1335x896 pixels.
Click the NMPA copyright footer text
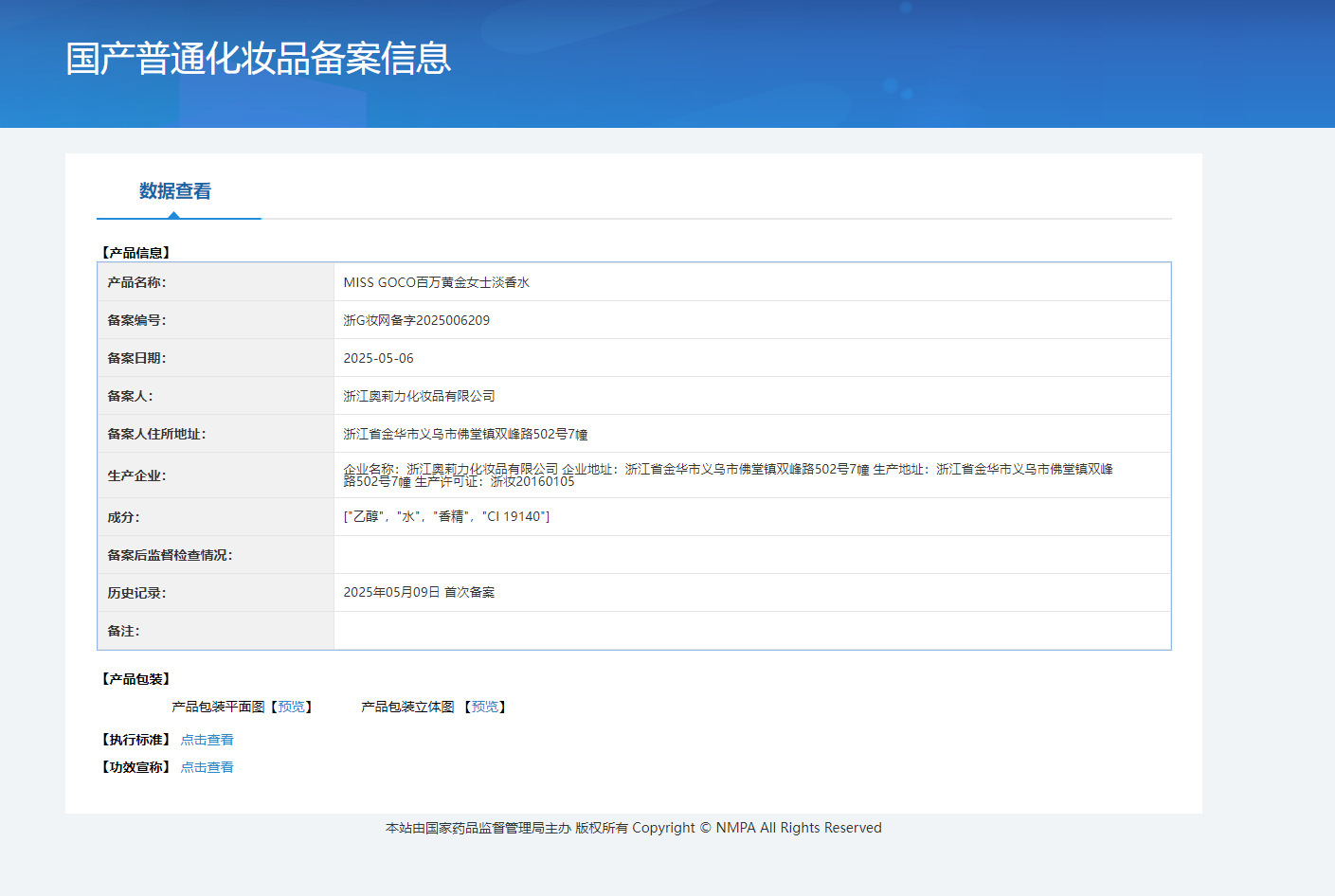pos(633,828)
